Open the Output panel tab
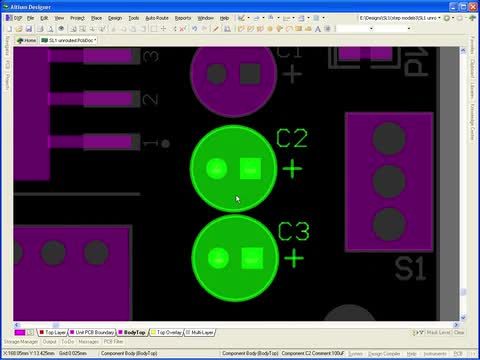This screenshot has width=480, height=360. [49, 342]
